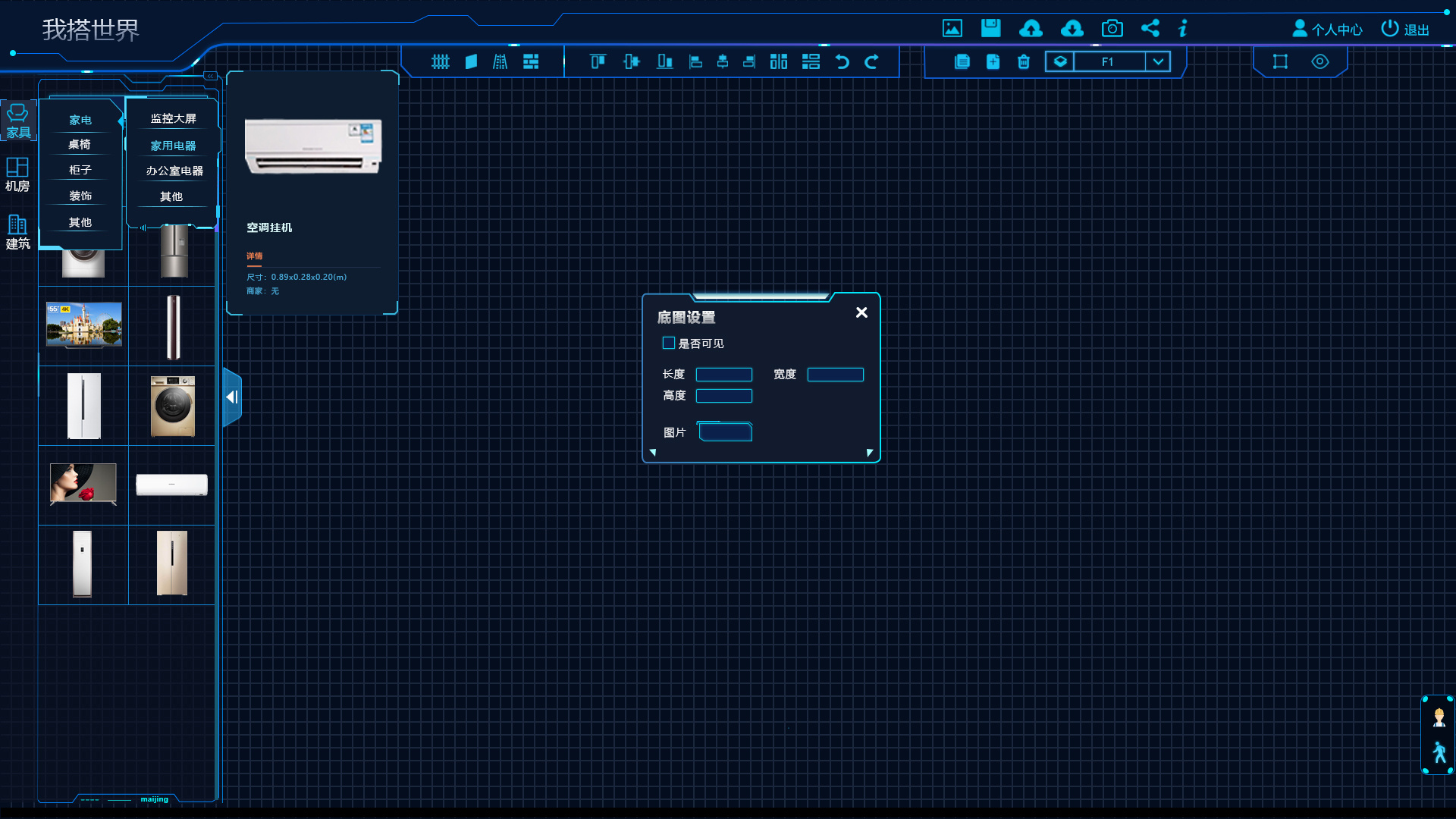Close the 底图设置 dialog
The height and width of the screenshot is (819, 1456).
[861, 312]
